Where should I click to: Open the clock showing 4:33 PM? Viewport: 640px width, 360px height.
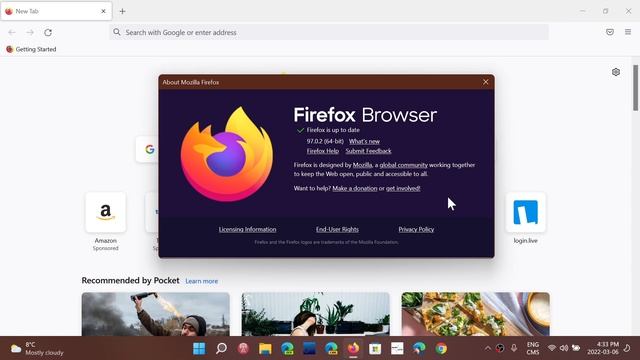click(603, 349)
